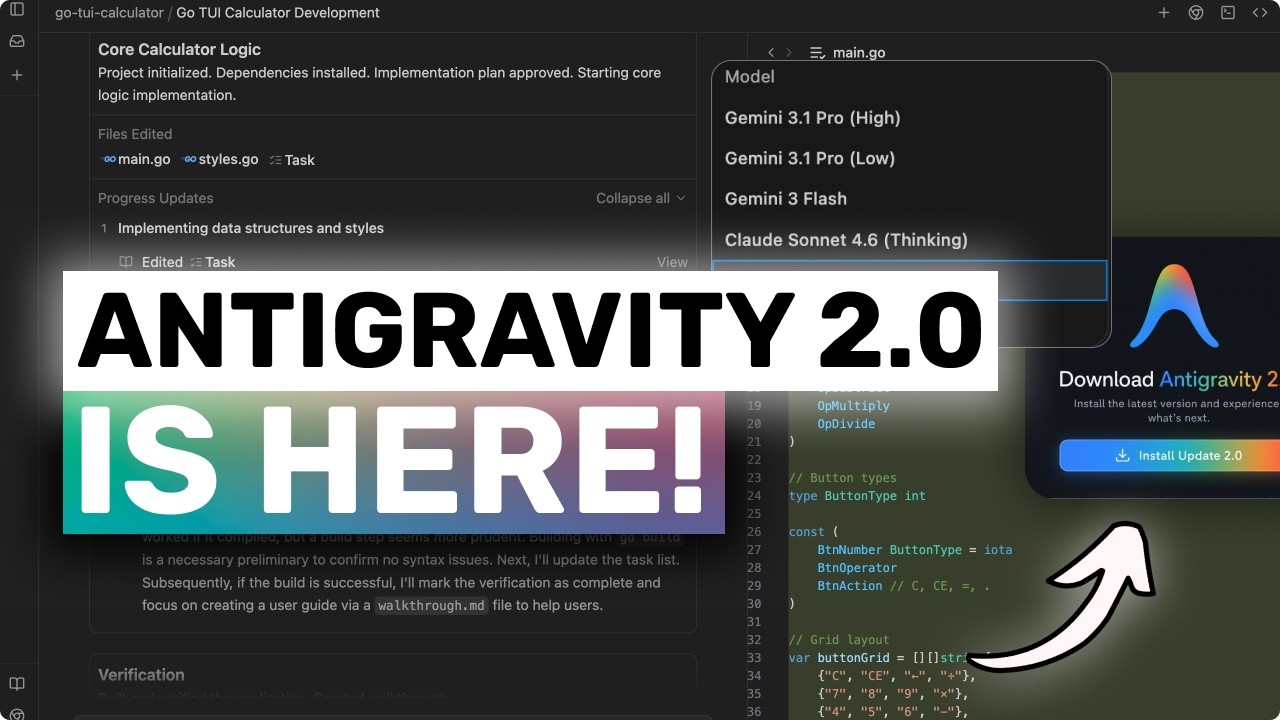Toggle the code editor icon at top right

tap(1259, 13)
